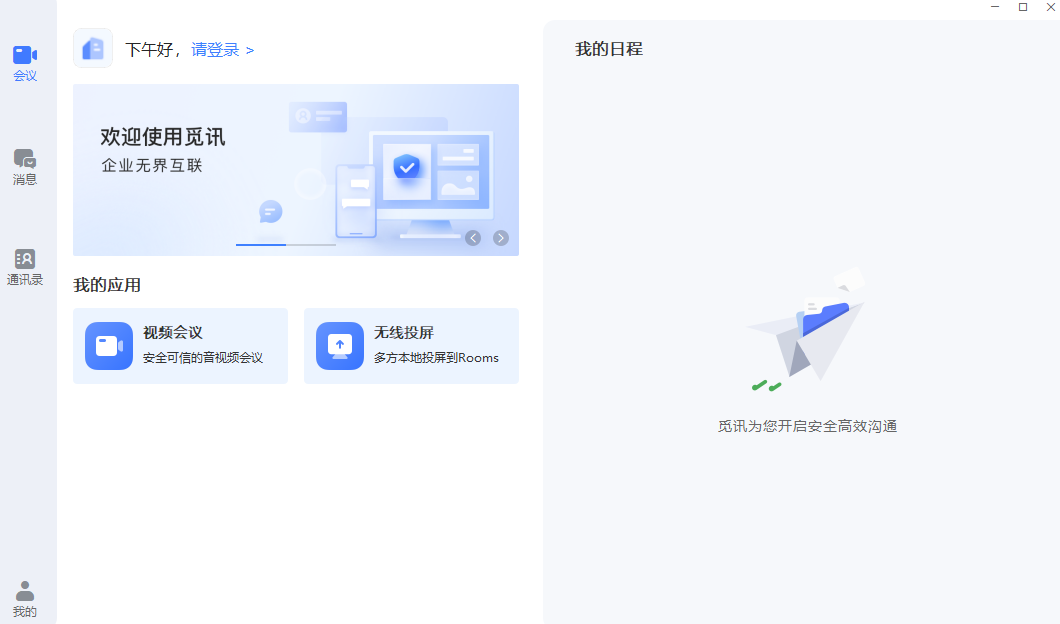The width and height of the screenshot is (1060, 624).
Task: Minimize the 觅讯 window
Action: tap(995, 7)
